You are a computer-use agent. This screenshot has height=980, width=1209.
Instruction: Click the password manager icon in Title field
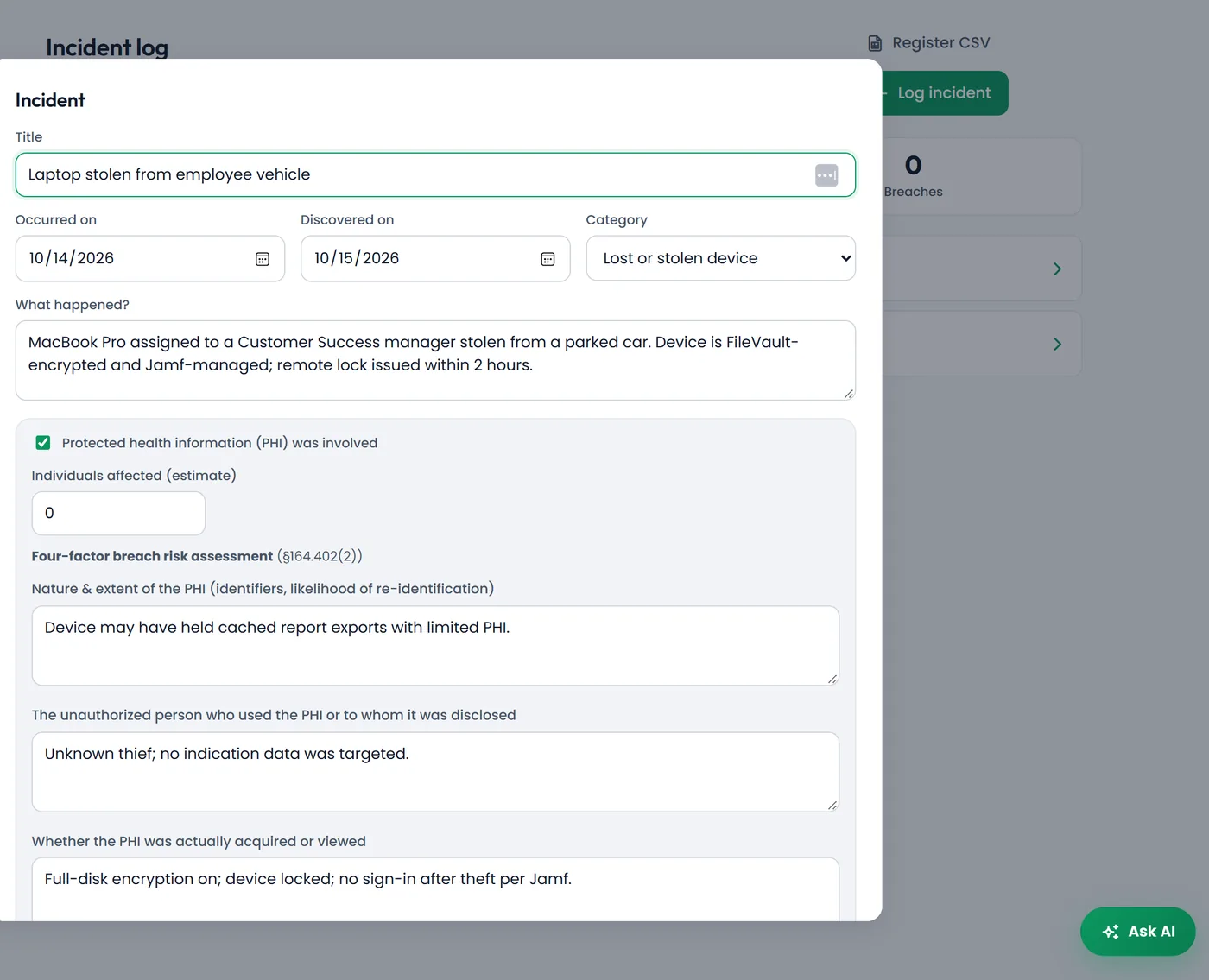pos(826,175)
